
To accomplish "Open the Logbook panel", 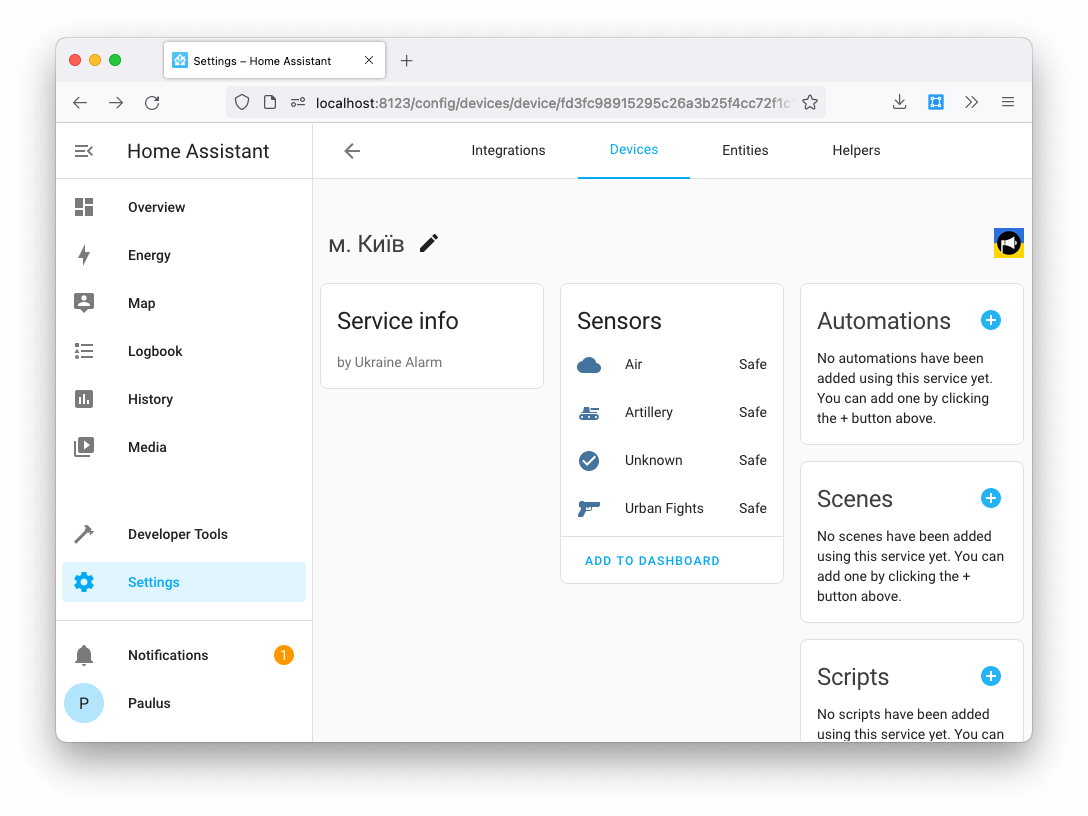I will 155,351.
